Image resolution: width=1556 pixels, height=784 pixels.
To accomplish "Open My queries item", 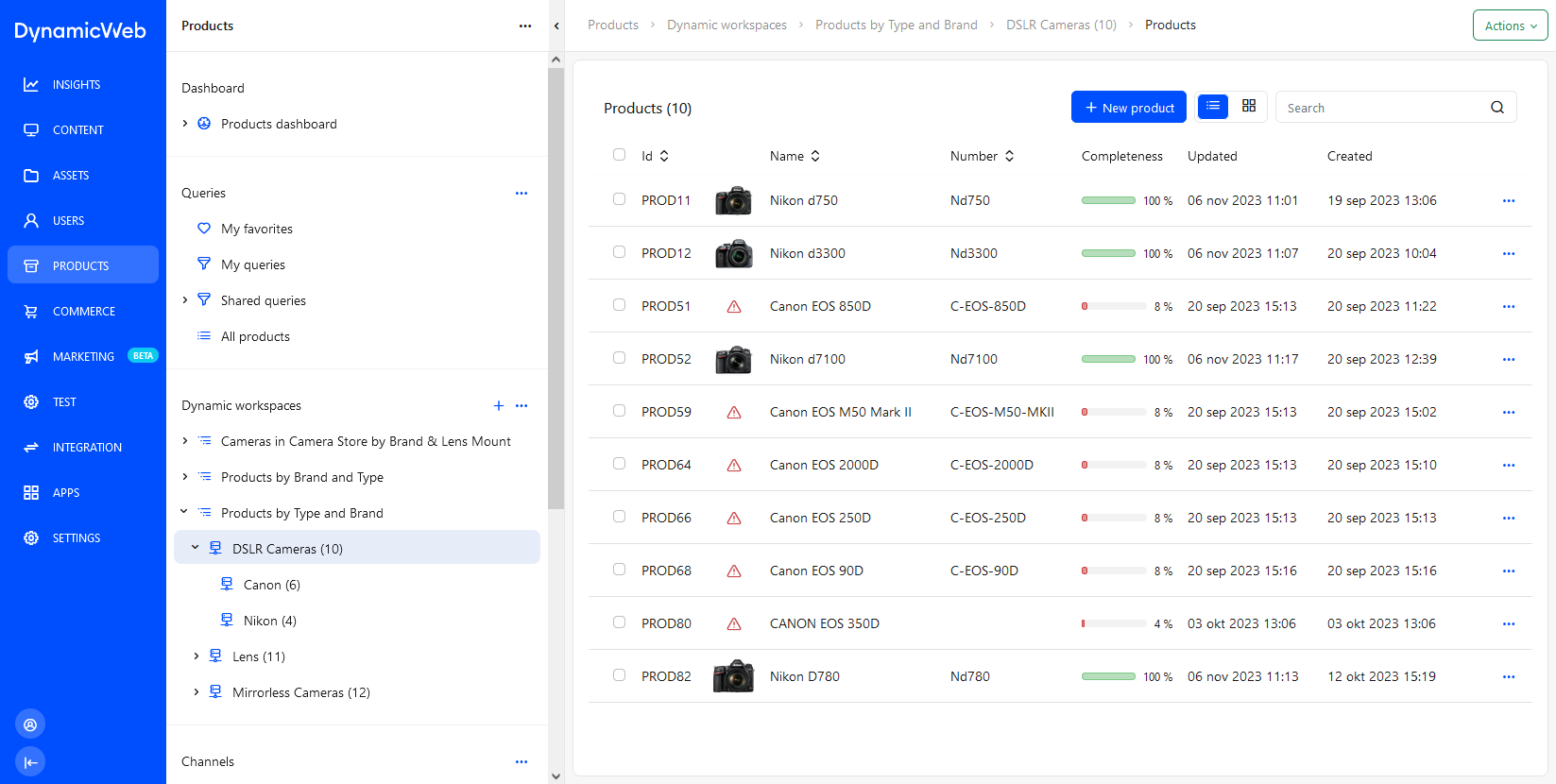I will tap(253, 265).
